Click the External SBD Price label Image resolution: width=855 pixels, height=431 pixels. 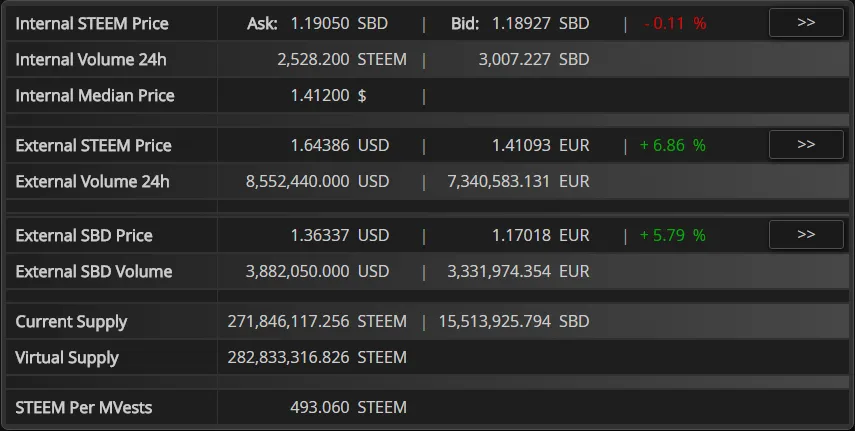coord(84,235)
